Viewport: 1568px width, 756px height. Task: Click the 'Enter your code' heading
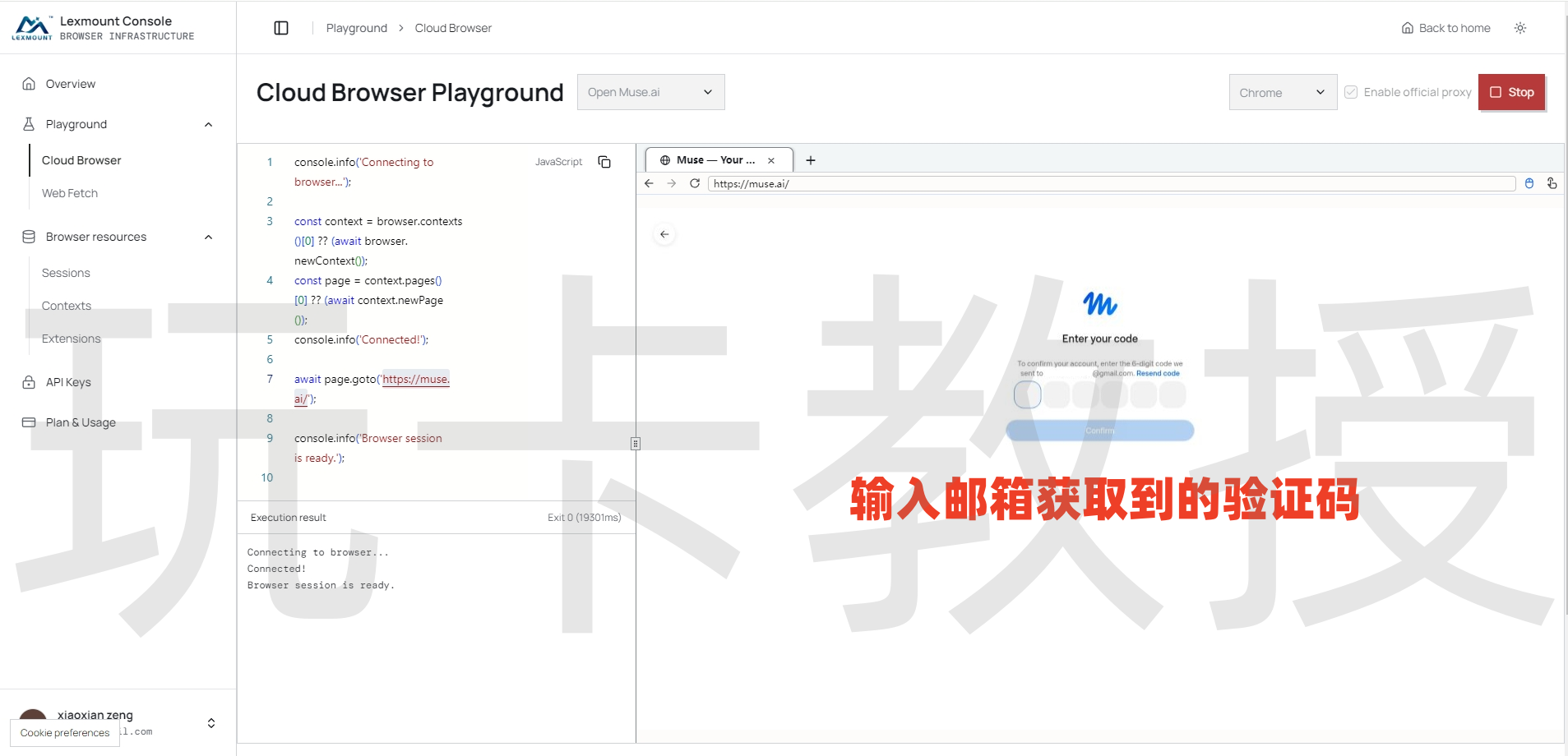pyautogui.click(x=1100, y=339)
